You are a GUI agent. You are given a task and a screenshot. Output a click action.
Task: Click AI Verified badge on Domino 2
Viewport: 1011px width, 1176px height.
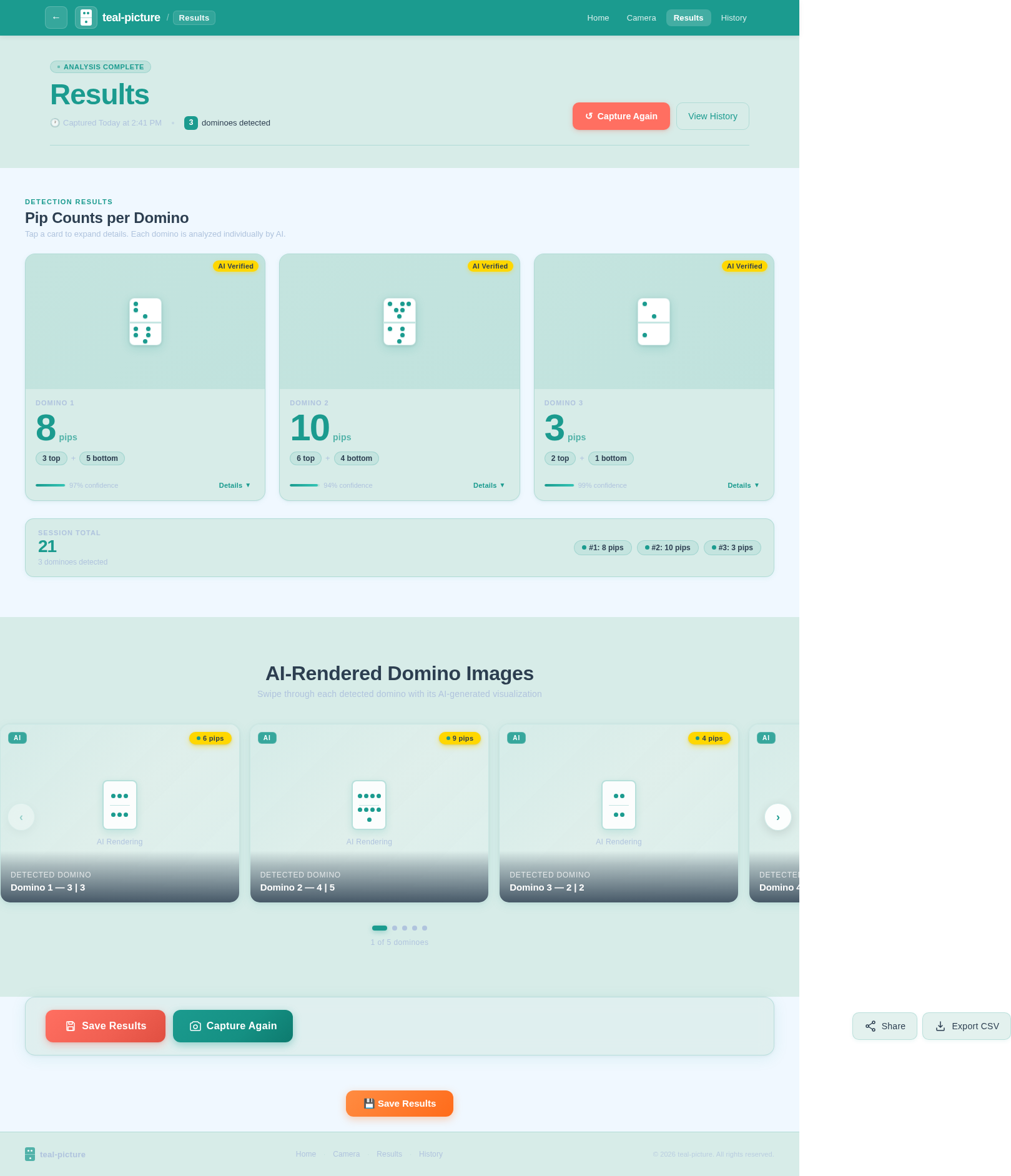tap(490, 266)
